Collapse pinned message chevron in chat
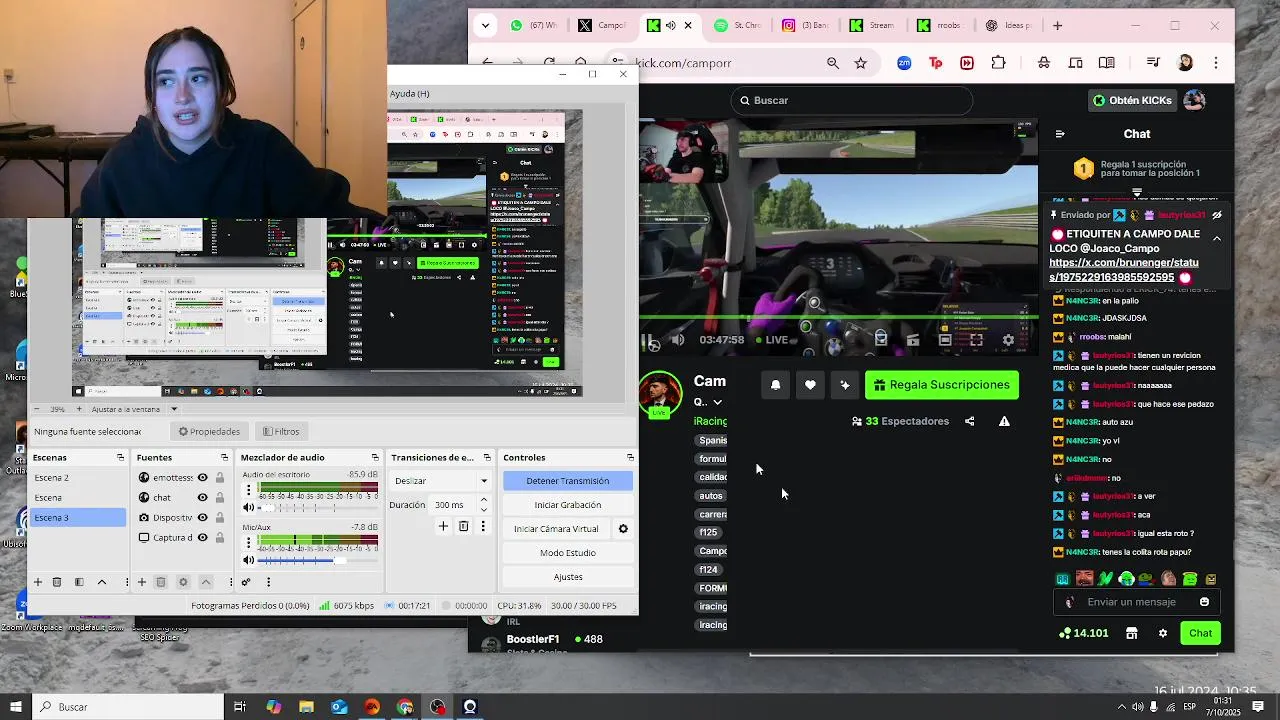The image size is (1280, 720). tap(1217, 238)
